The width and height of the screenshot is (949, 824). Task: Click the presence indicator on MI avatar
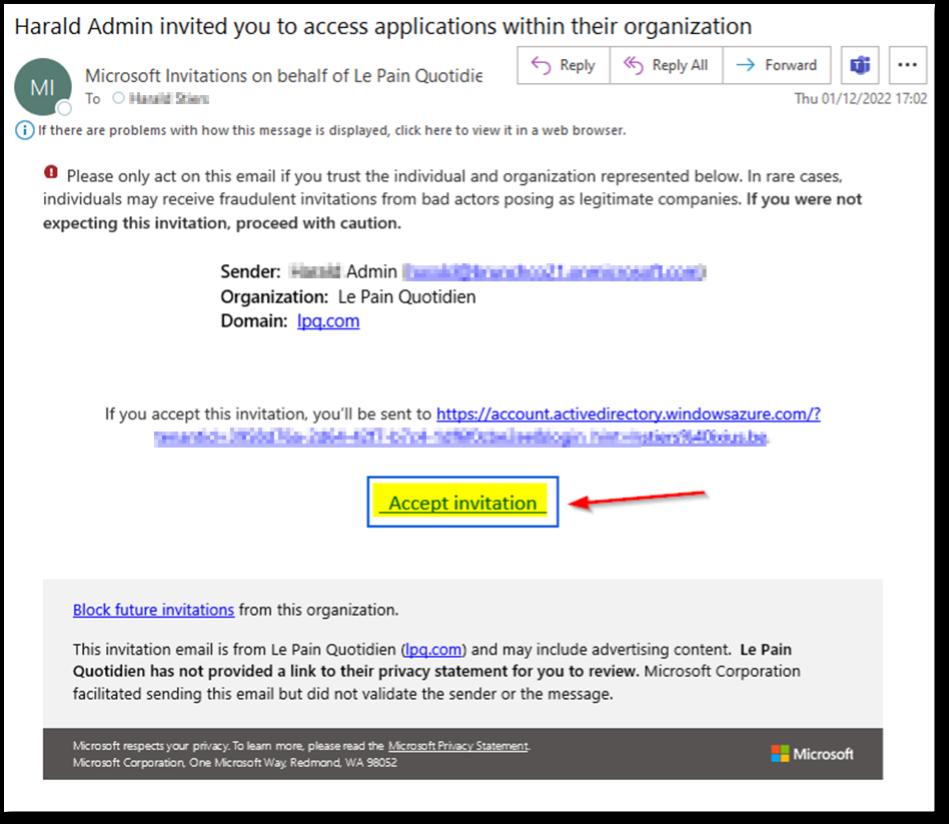[64, 108]
